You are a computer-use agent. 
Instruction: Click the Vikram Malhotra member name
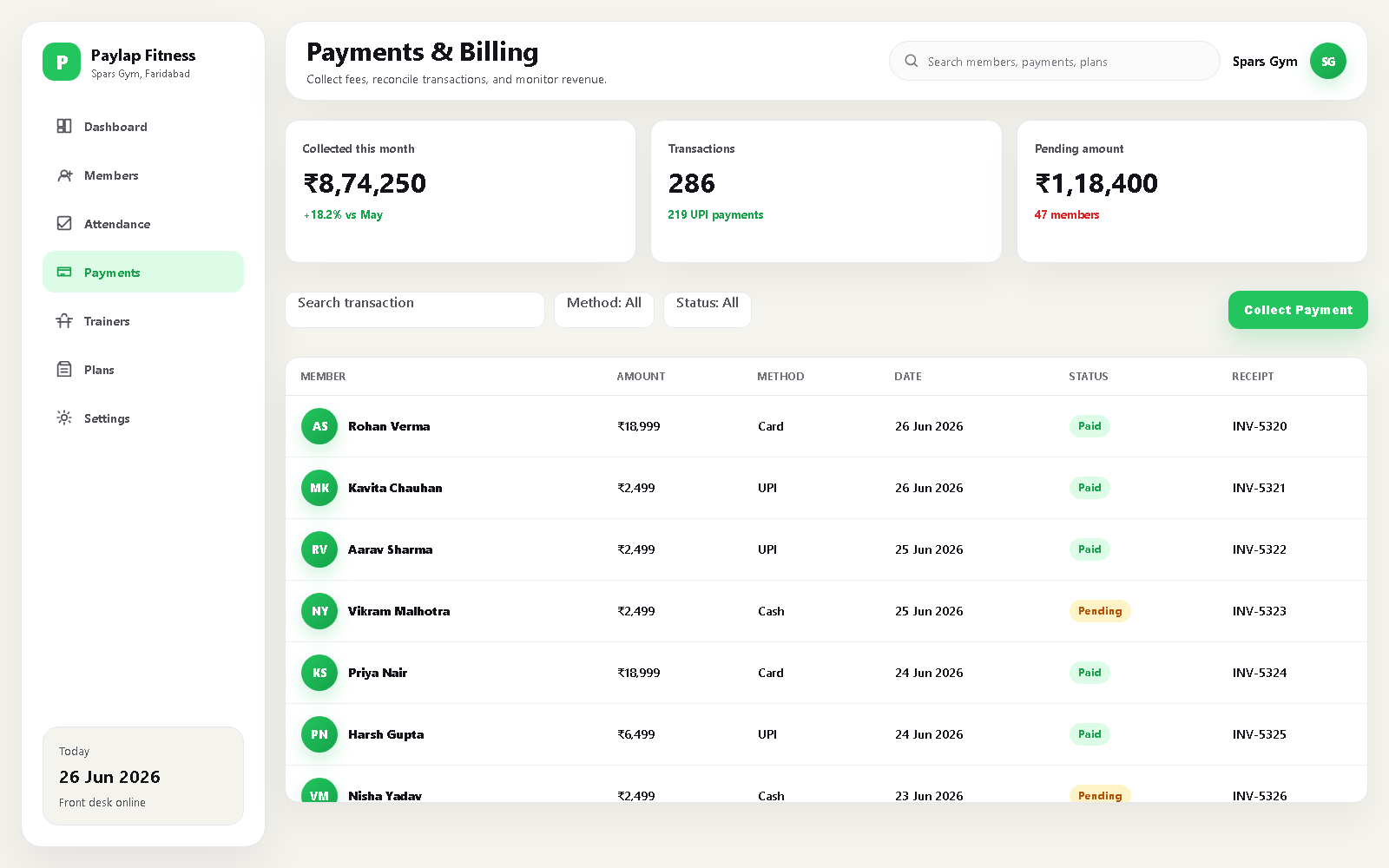coord(399,611)
